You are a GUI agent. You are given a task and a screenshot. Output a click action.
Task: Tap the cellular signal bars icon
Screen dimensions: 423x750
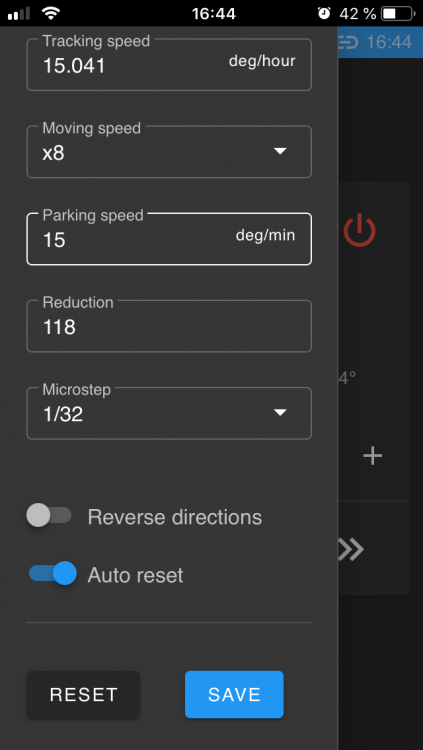tap(19, 13)
